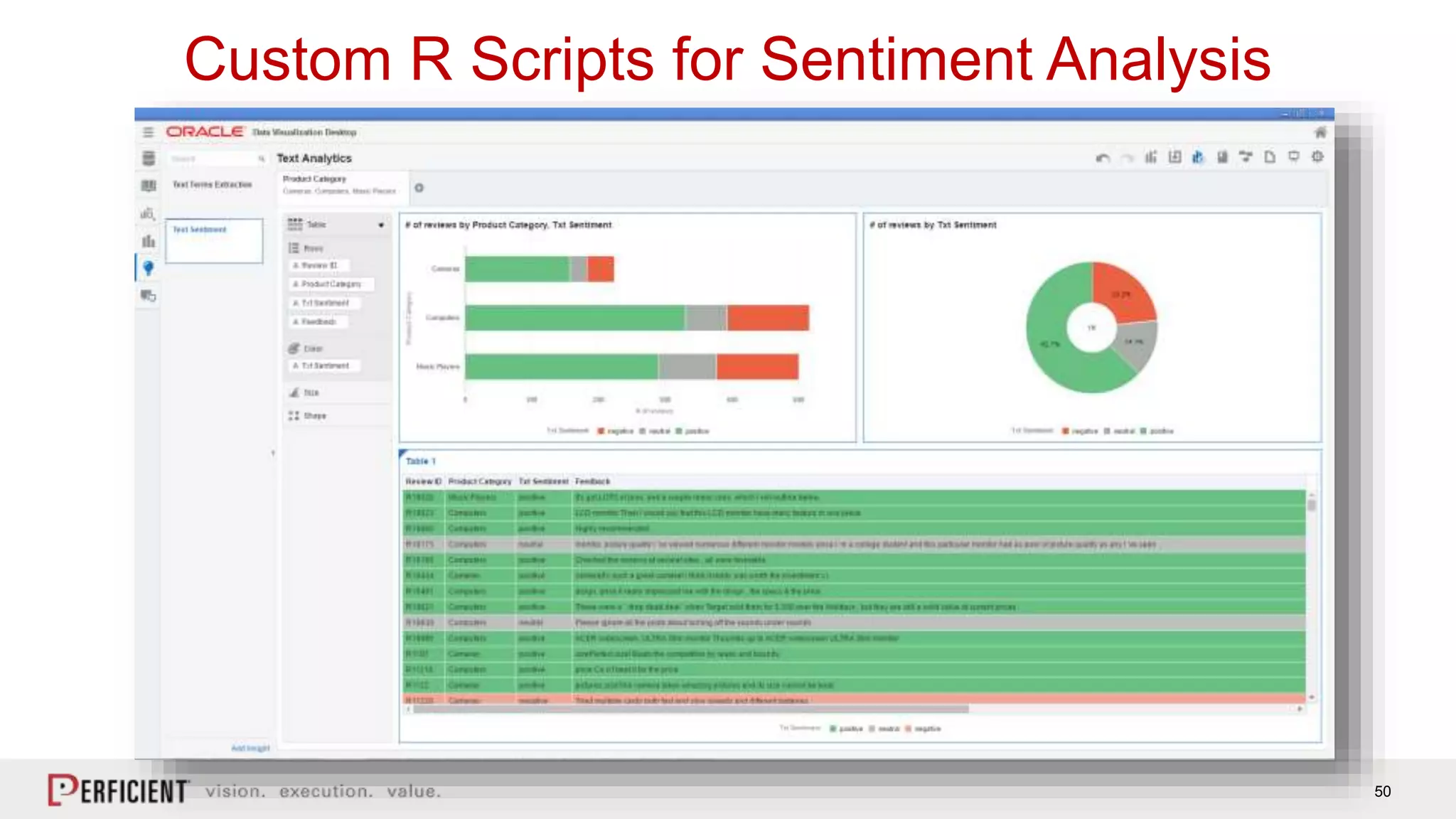Image resolution: width=1456 pixels, height=819 pixels.
Task: Click the bar chart title text
Action: click(508, 225)
